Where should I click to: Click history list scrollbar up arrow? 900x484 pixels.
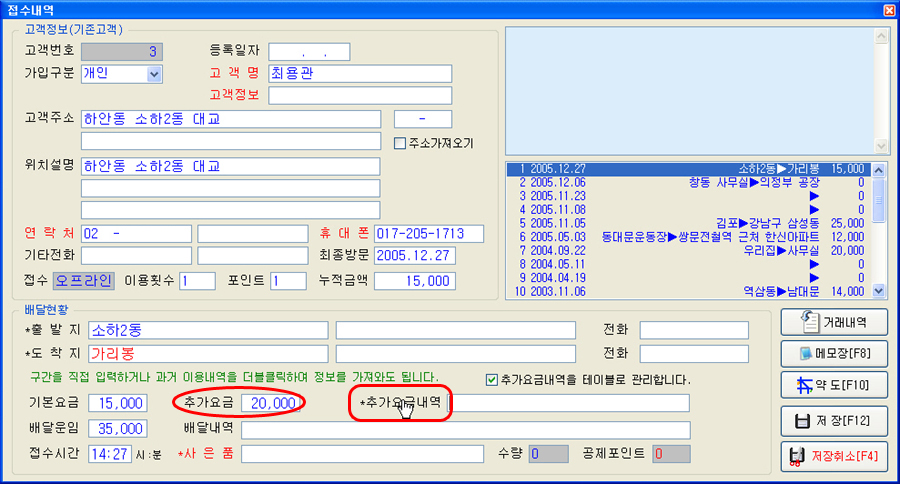[879, 170]
